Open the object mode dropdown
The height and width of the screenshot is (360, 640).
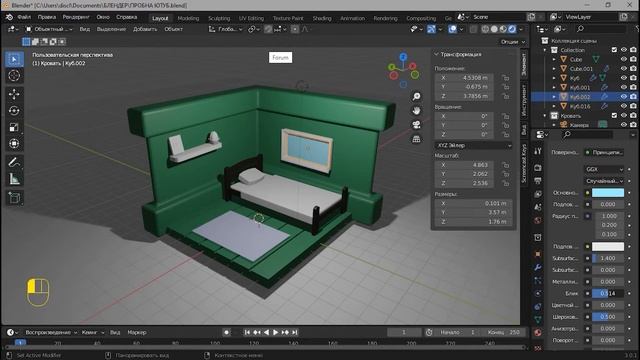pos(49,29)
